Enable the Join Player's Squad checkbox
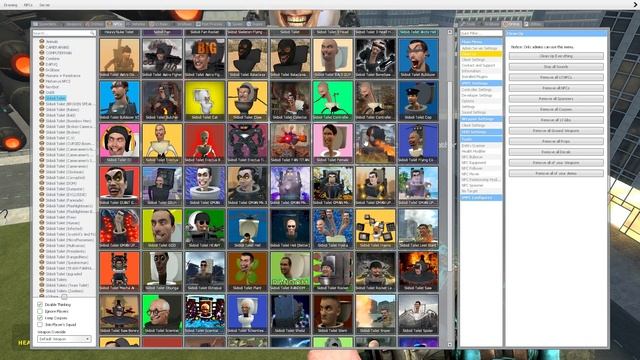Screen dimensions: 640x360 (40, 324)
